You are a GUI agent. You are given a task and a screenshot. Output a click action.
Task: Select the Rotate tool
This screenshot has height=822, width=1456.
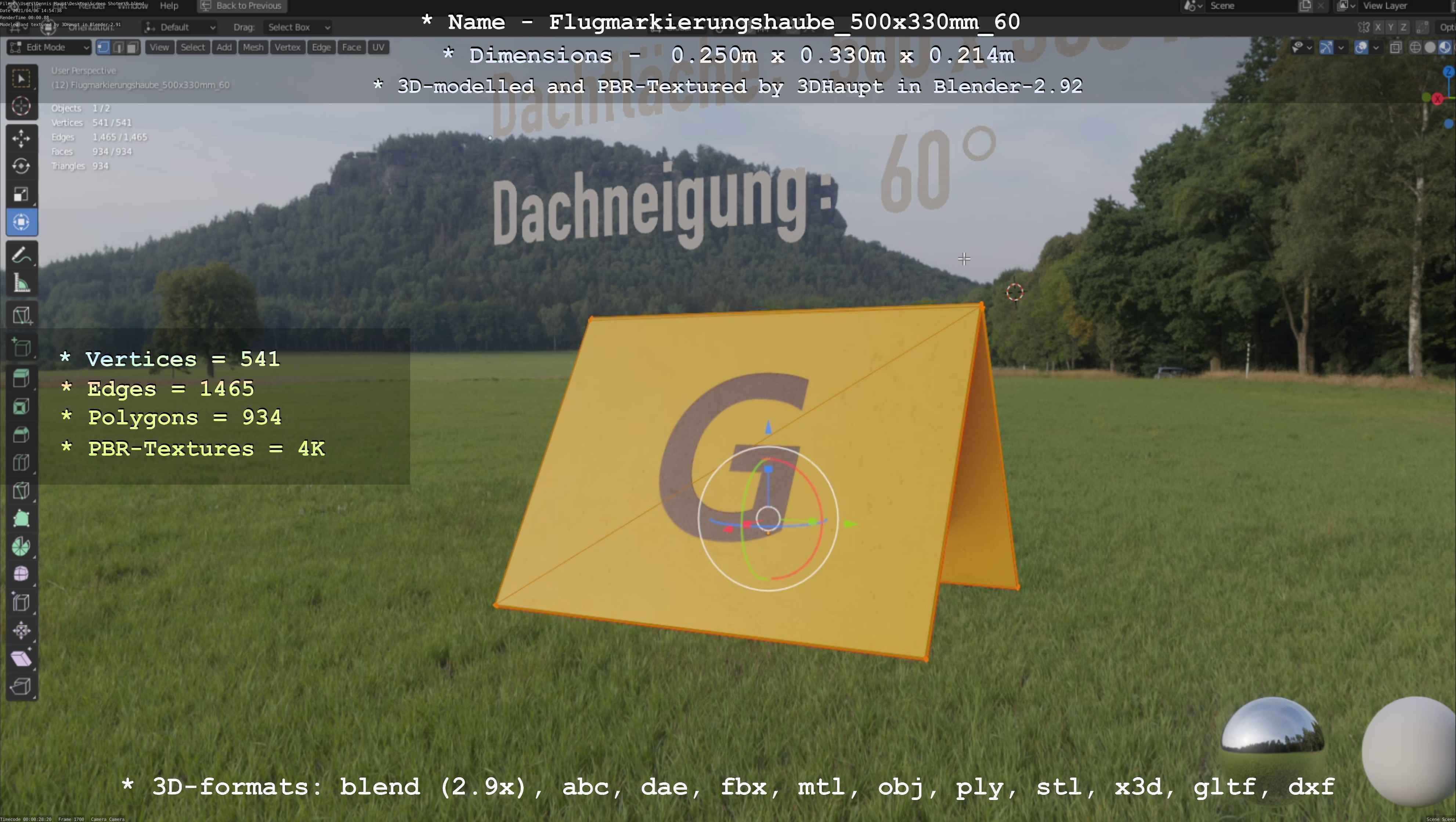[21, 166]
